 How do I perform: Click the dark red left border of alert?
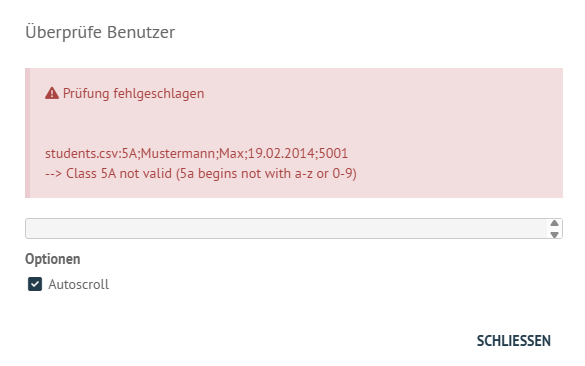tap(28, 133)
